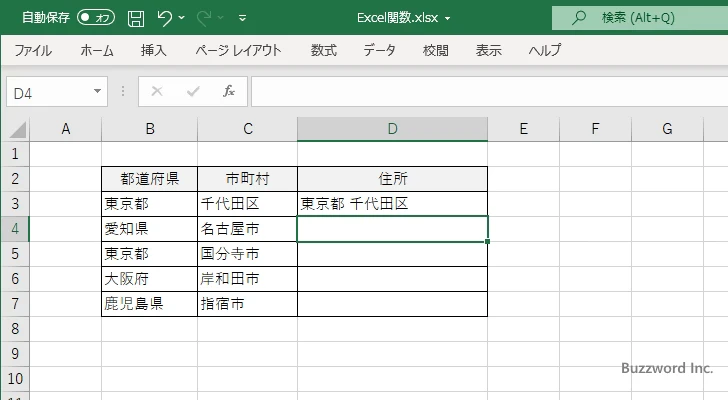Select column B header
Viewport: 728px width, 400px height.
click(150, 129)
